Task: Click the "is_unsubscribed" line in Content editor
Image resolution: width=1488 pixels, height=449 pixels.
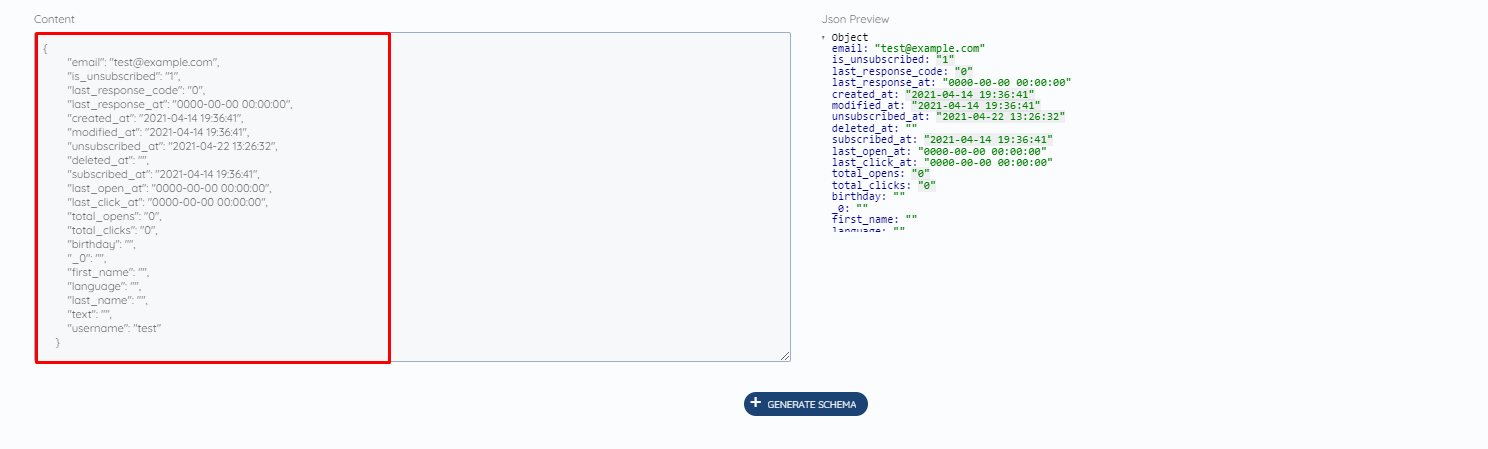Action: [x=124, y=76]
